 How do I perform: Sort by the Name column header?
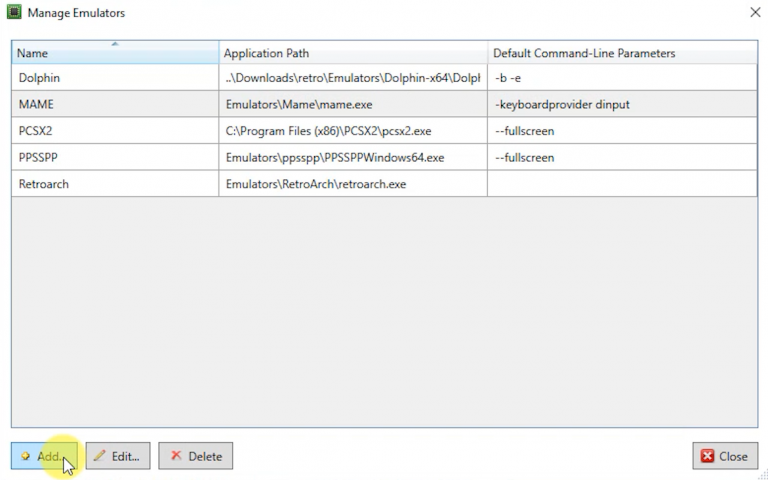point(114,53)
